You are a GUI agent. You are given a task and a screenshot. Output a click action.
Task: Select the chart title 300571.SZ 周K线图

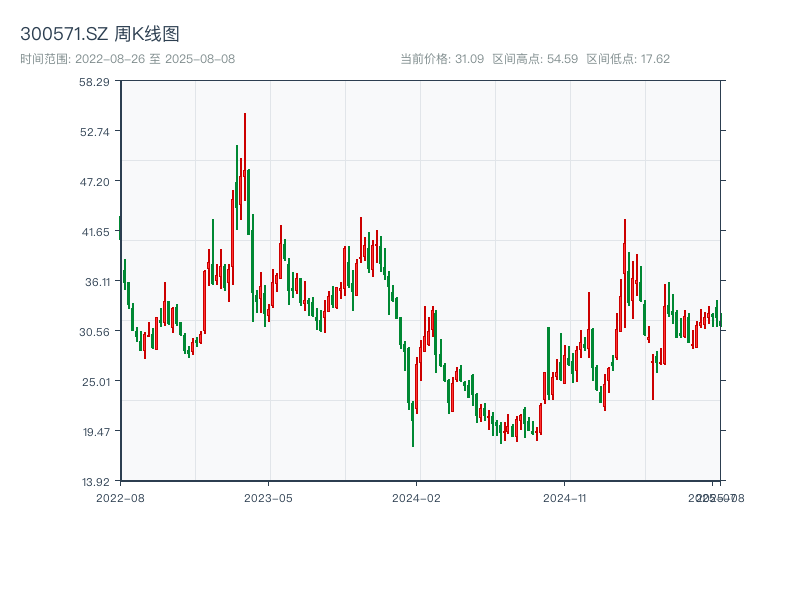tap(99, 34)
